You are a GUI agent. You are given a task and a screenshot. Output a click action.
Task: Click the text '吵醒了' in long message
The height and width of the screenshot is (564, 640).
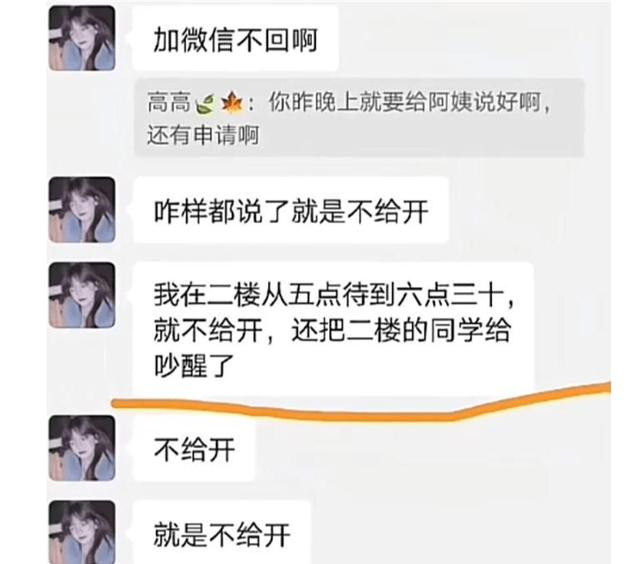click(194, 365)
